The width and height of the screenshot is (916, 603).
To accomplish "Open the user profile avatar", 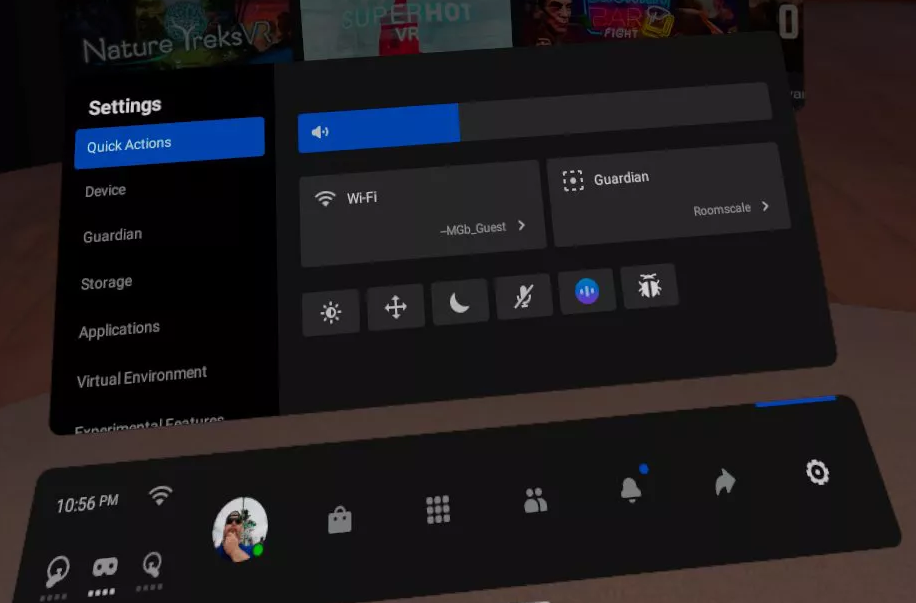I will tap(240, 529).
